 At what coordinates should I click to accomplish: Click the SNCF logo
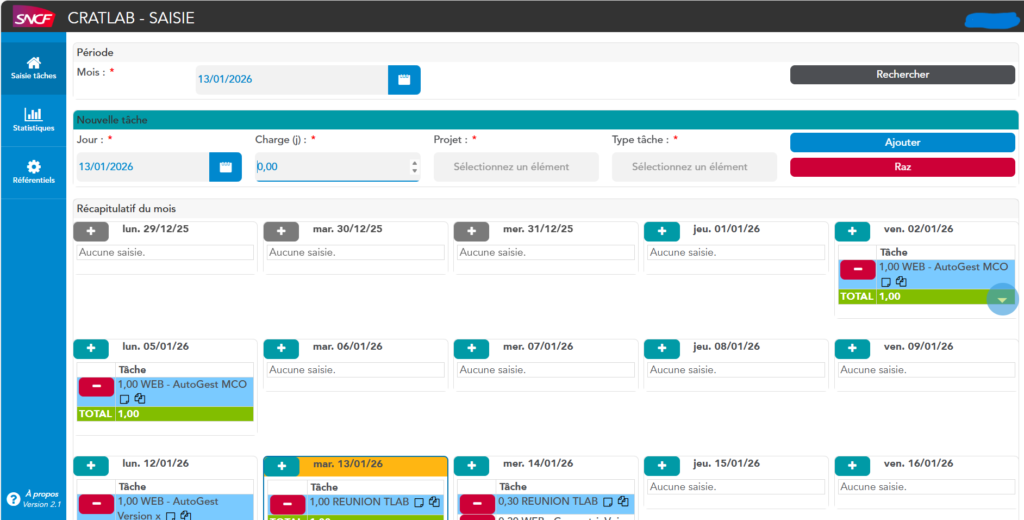point(33,17)
